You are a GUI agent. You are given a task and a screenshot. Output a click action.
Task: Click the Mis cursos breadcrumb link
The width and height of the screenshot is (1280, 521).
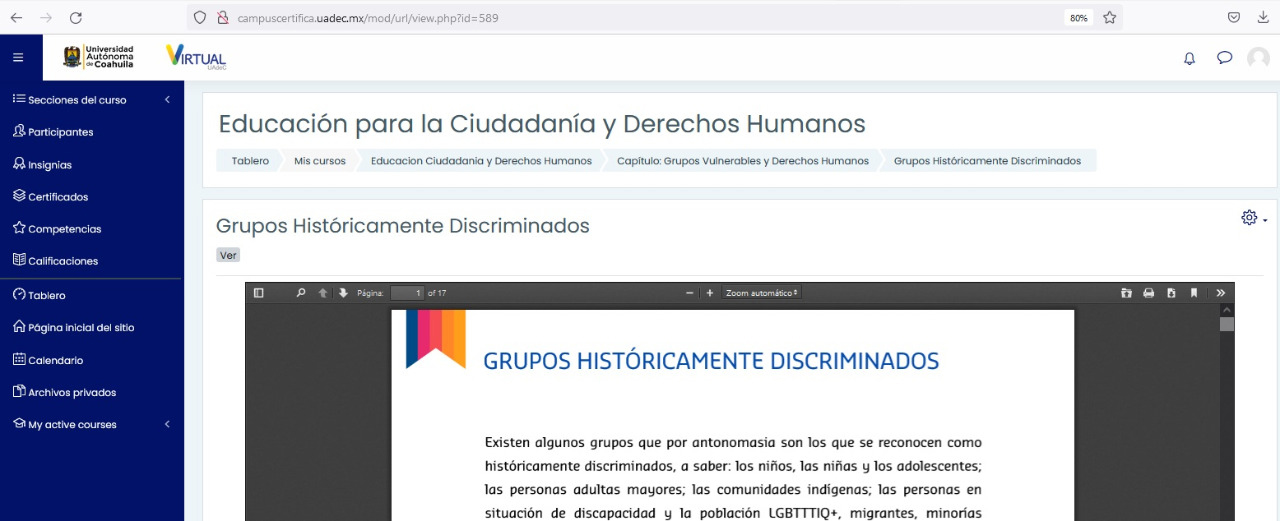(x=319, y=161)
